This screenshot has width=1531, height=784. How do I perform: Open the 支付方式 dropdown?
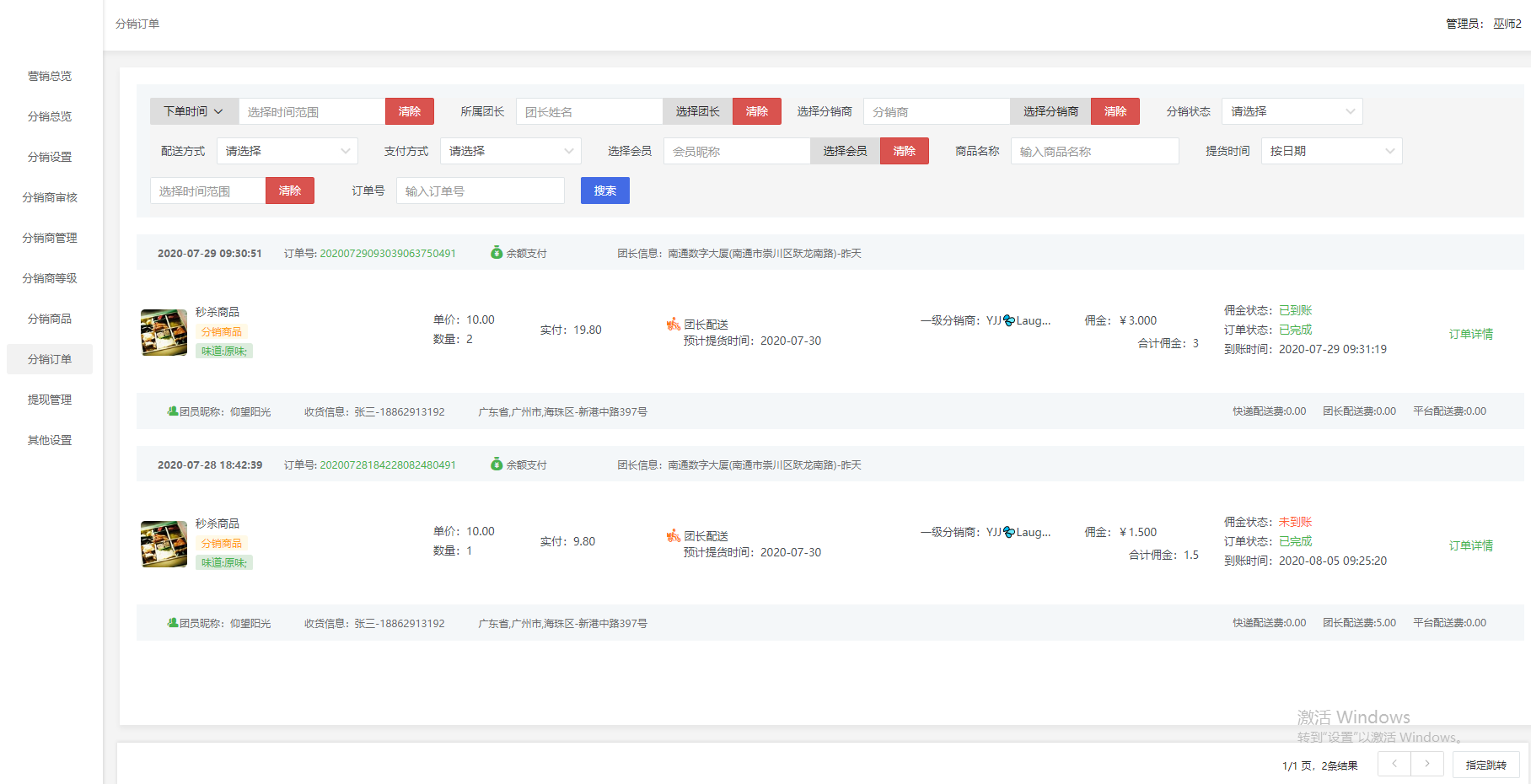(x=510, y=151)
